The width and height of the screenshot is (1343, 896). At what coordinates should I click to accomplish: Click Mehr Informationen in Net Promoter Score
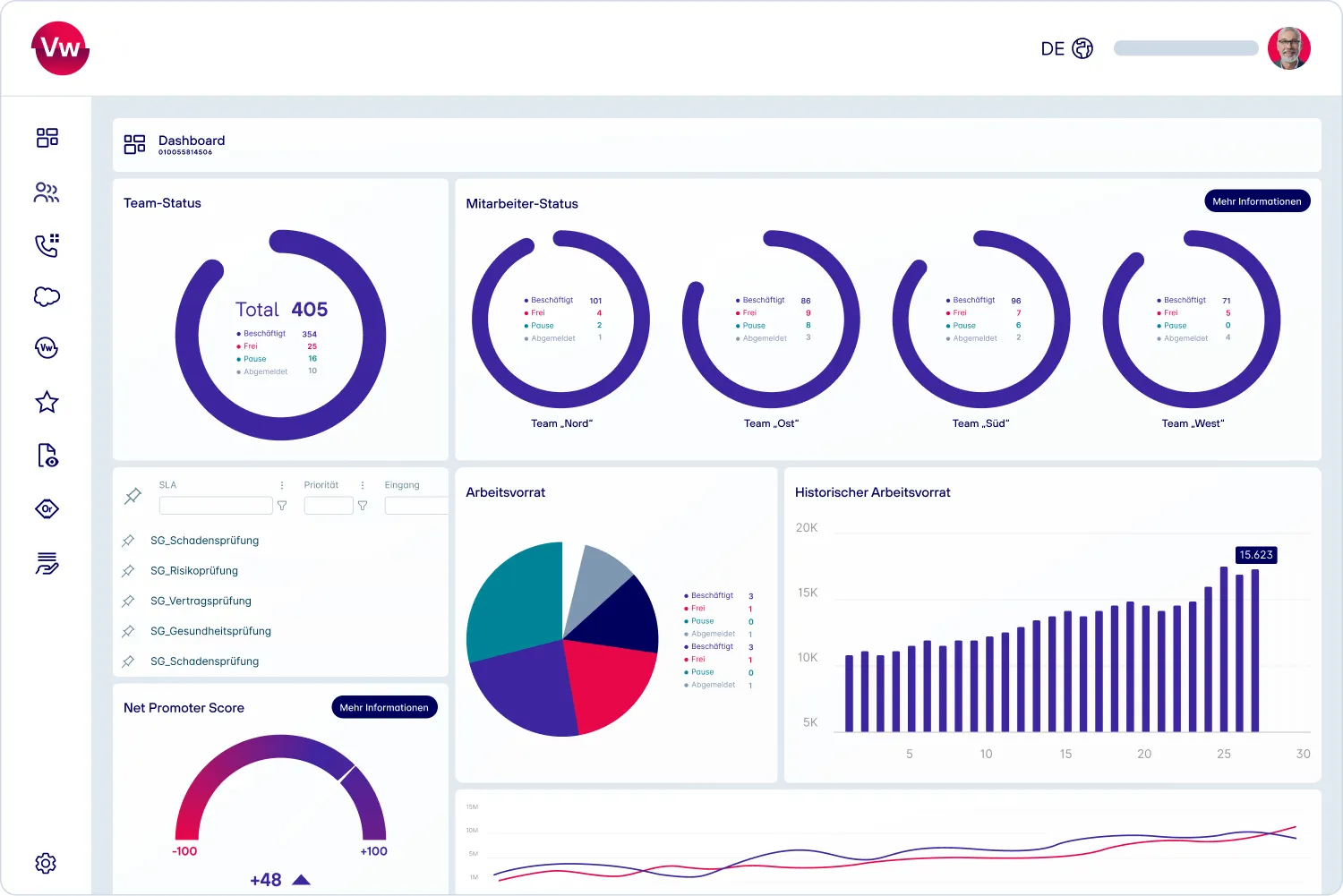click(384, 707)
